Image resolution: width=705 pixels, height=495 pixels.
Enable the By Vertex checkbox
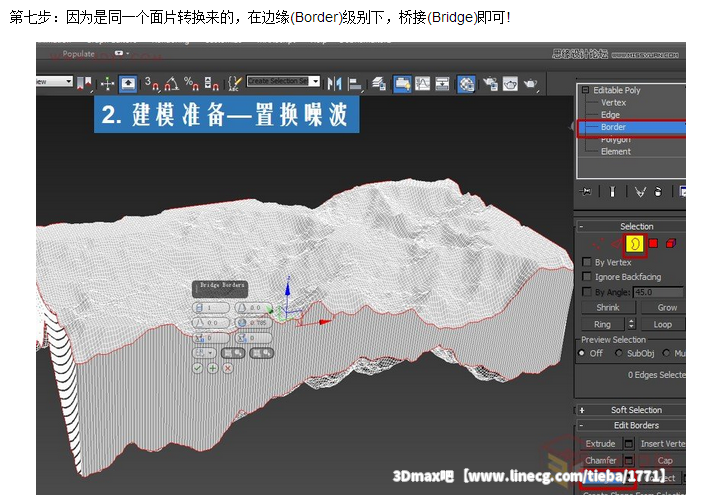(587, 262)
